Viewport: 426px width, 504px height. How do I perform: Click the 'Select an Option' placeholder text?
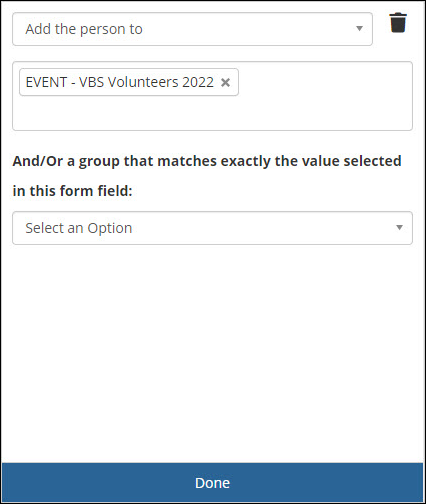click(79, 228)
